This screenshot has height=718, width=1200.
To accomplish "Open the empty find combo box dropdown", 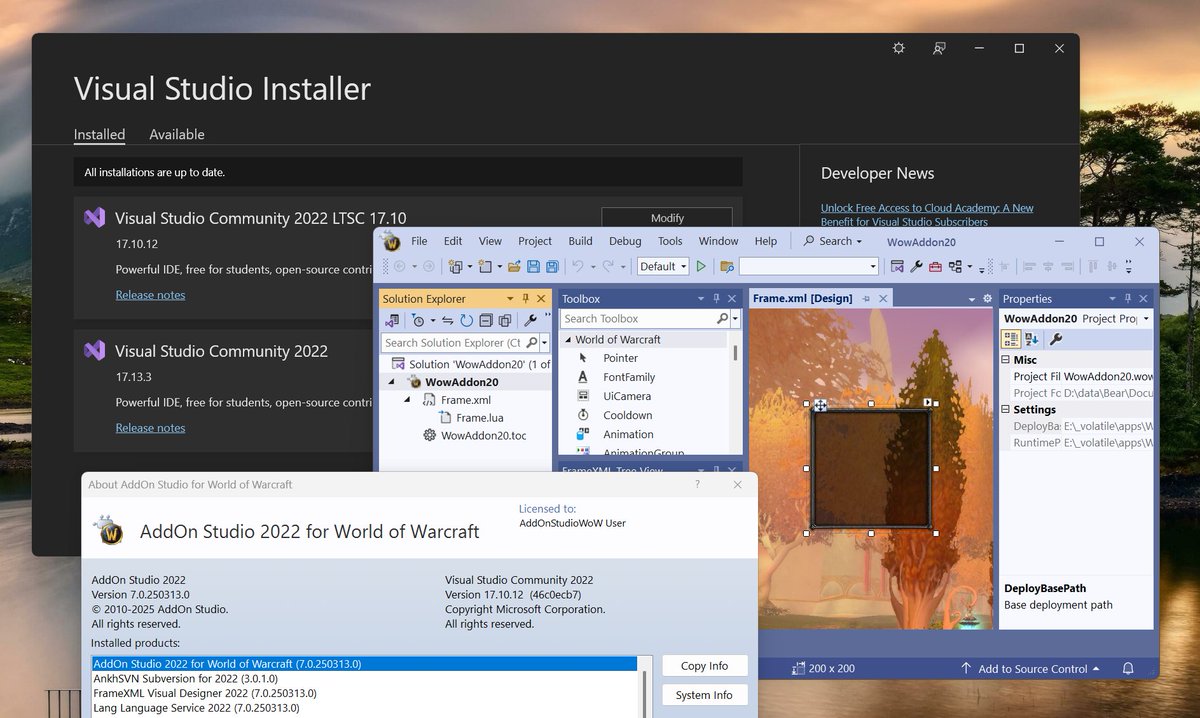I will tap(873, 266).
